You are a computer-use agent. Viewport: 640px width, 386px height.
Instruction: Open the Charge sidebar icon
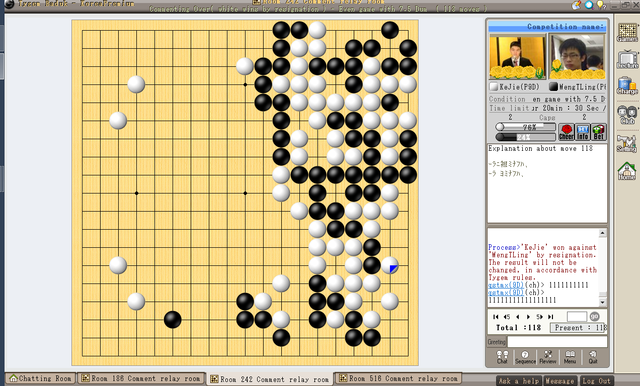coord(627,85)
